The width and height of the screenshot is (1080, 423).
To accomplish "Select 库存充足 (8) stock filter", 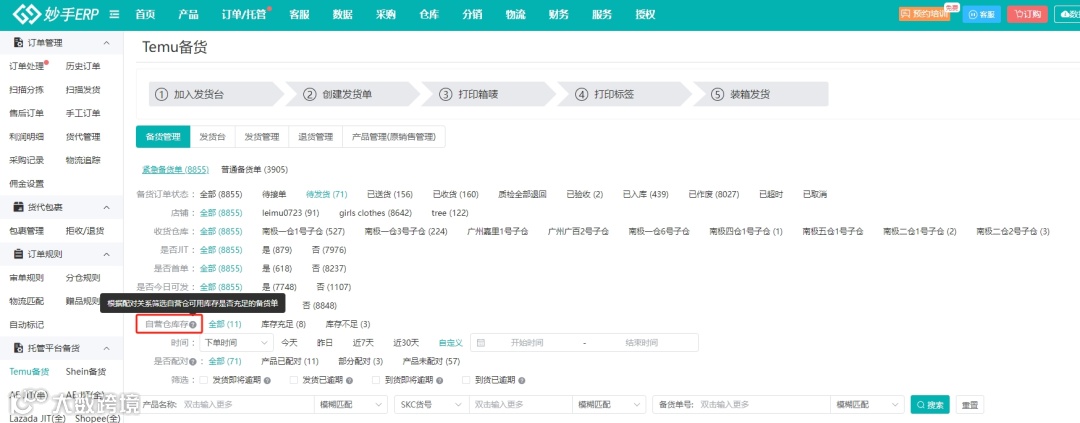I will tap(283, 324).
